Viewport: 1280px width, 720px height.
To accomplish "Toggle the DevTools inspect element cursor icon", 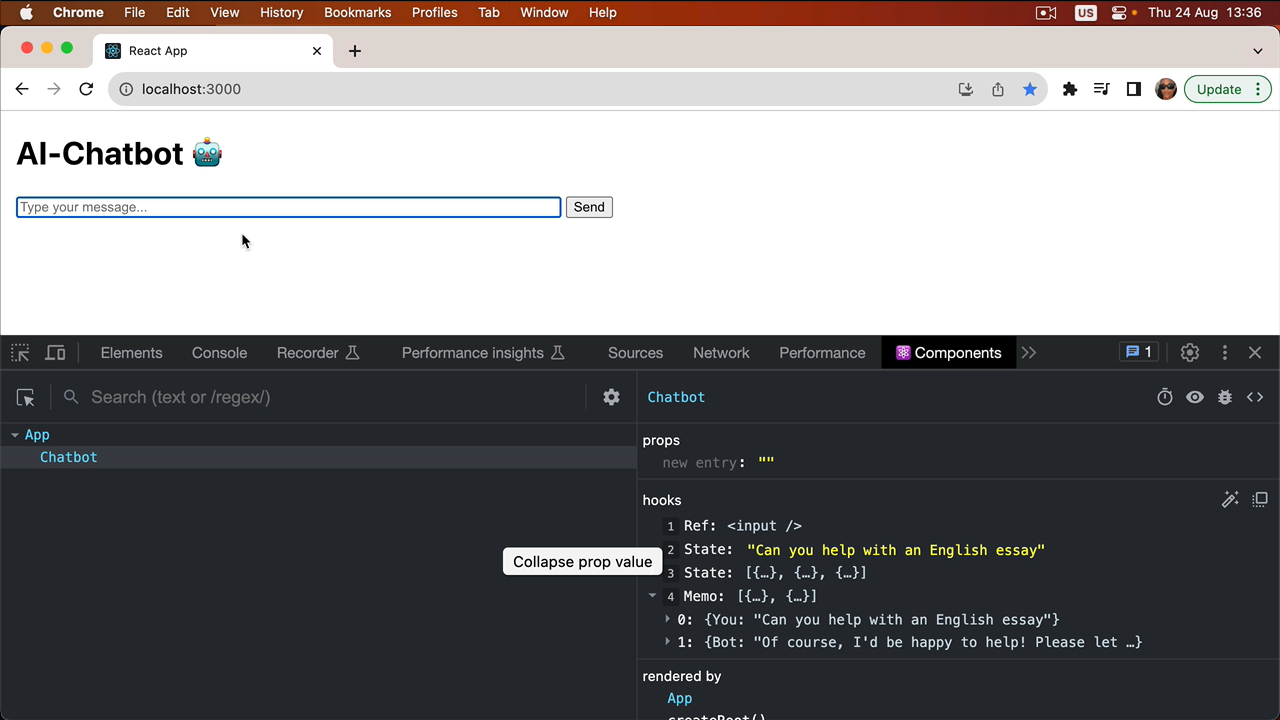I will click(x=20, y=353).
